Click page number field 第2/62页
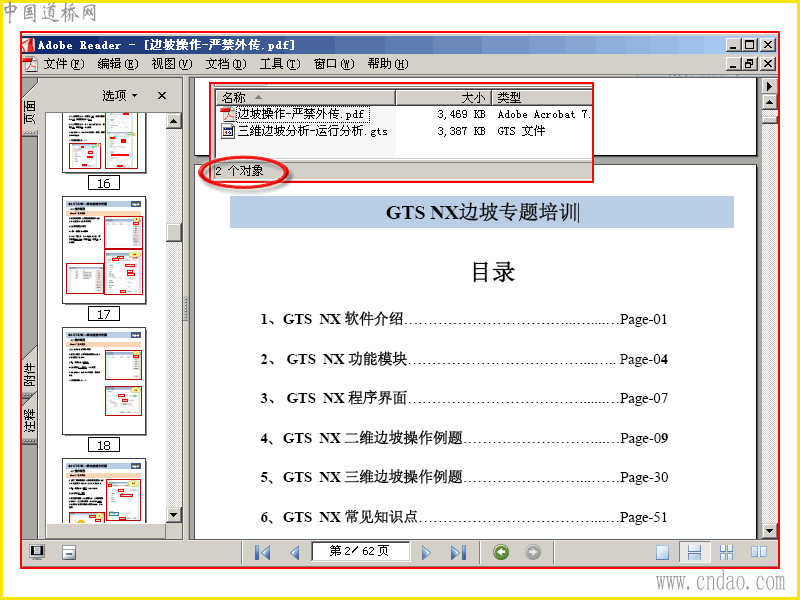This screenshot has width=800, height=600. [x=360, y=552]
